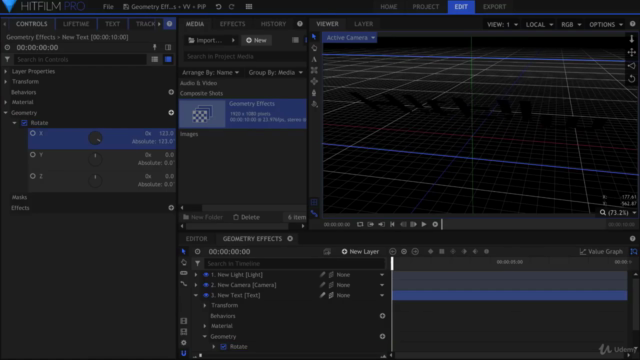This screenshot has width=640, height=360.
Task: Select the Selection arrow tool in viewer
Action: [314, 37]
